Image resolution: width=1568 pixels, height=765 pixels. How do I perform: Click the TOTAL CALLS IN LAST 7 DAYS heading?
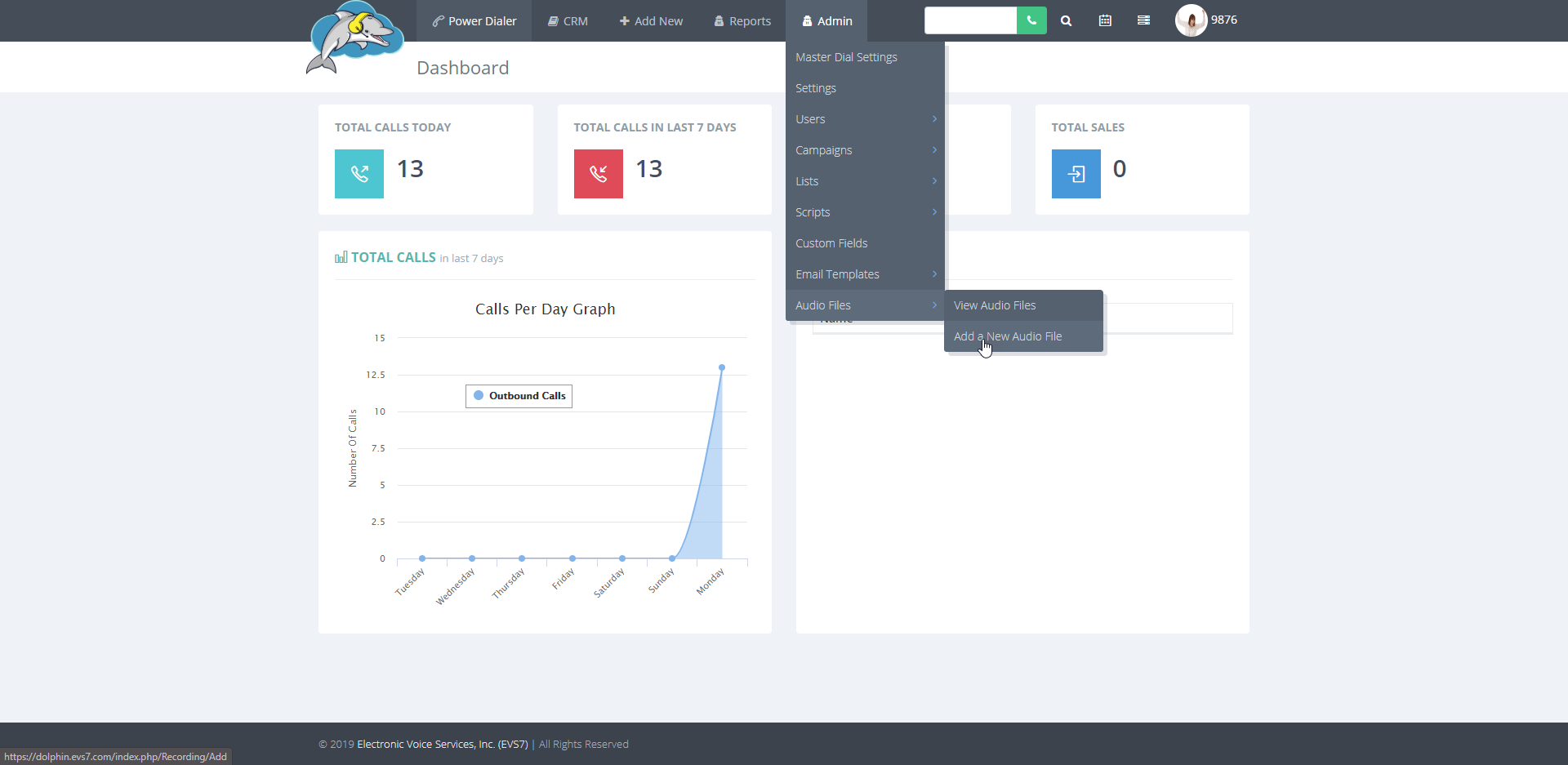coord(655,127)
